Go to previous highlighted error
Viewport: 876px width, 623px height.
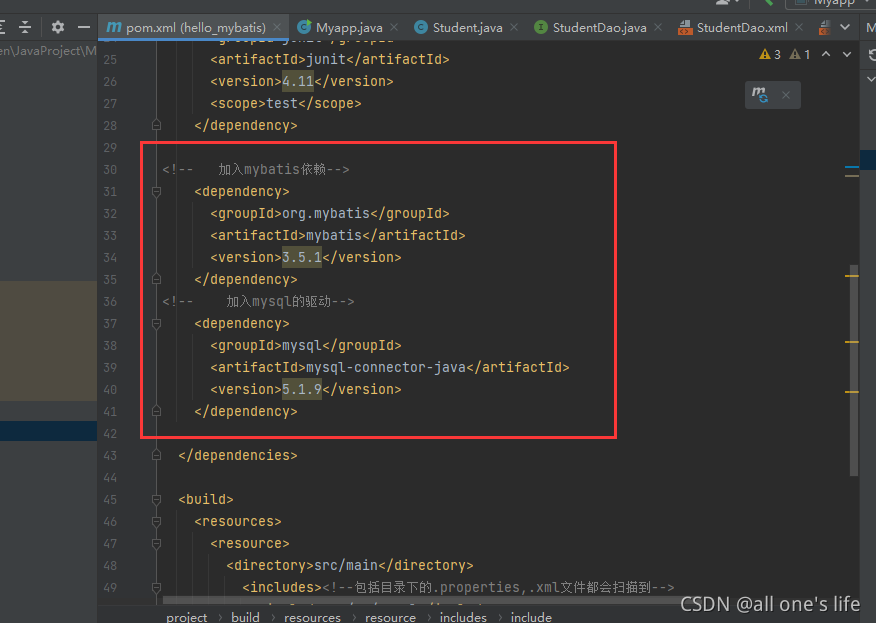click(x=826, y=54)
